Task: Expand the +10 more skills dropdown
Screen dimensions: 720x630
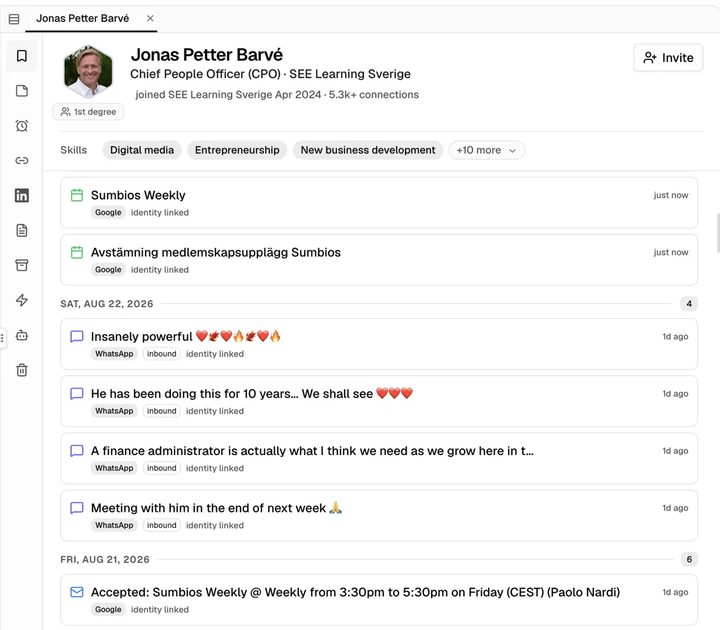Action: (487, 150)
